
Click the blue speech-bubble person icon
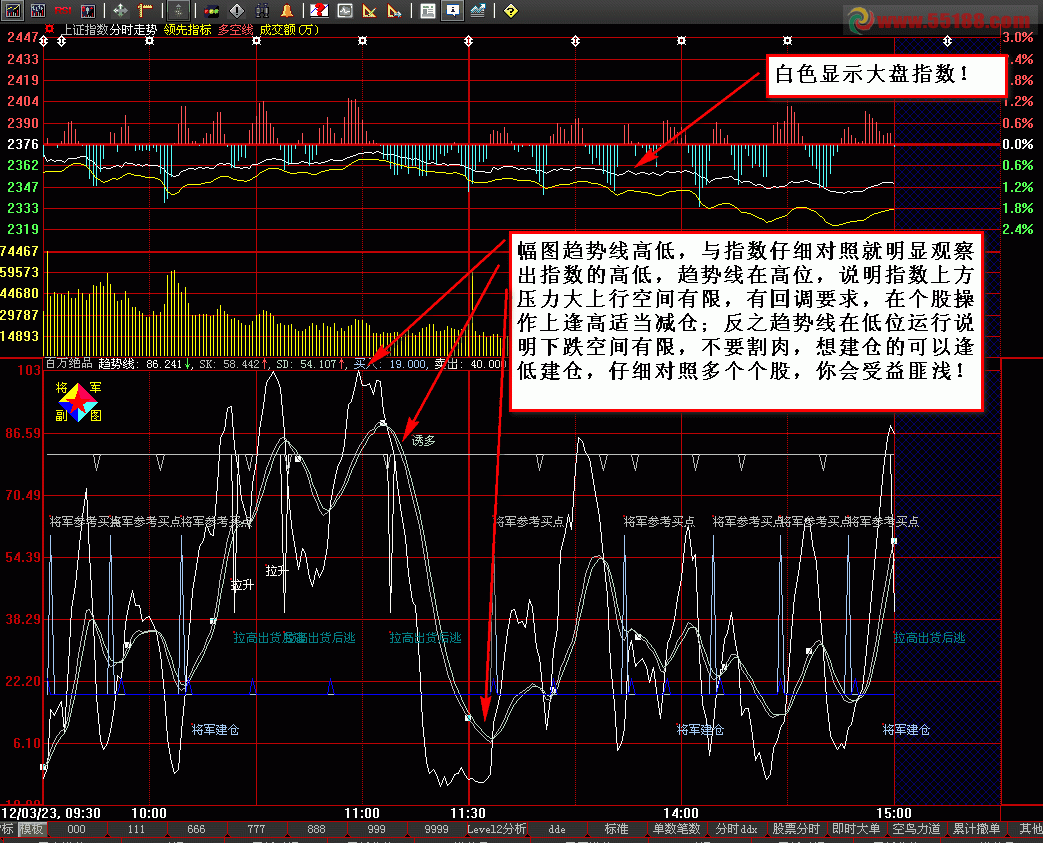click(452, 10)
